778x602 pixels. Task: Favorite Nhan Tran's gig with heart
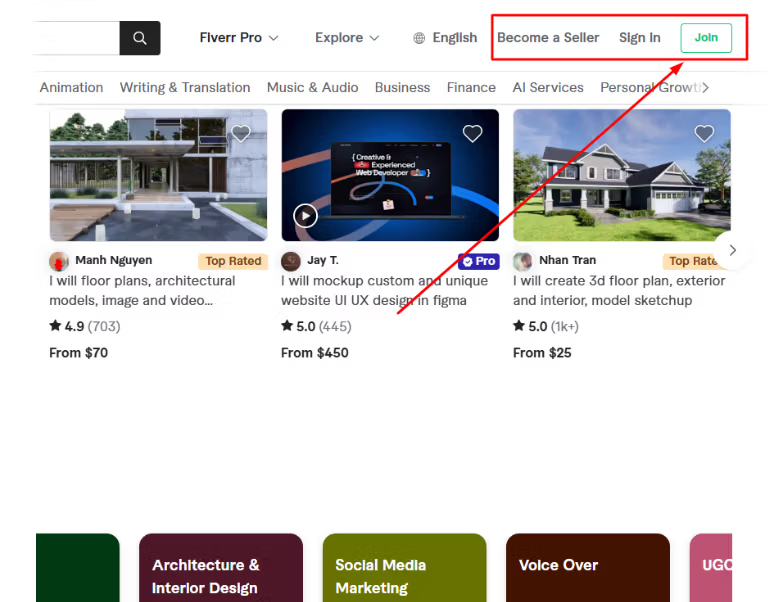(x=704, y=133)
